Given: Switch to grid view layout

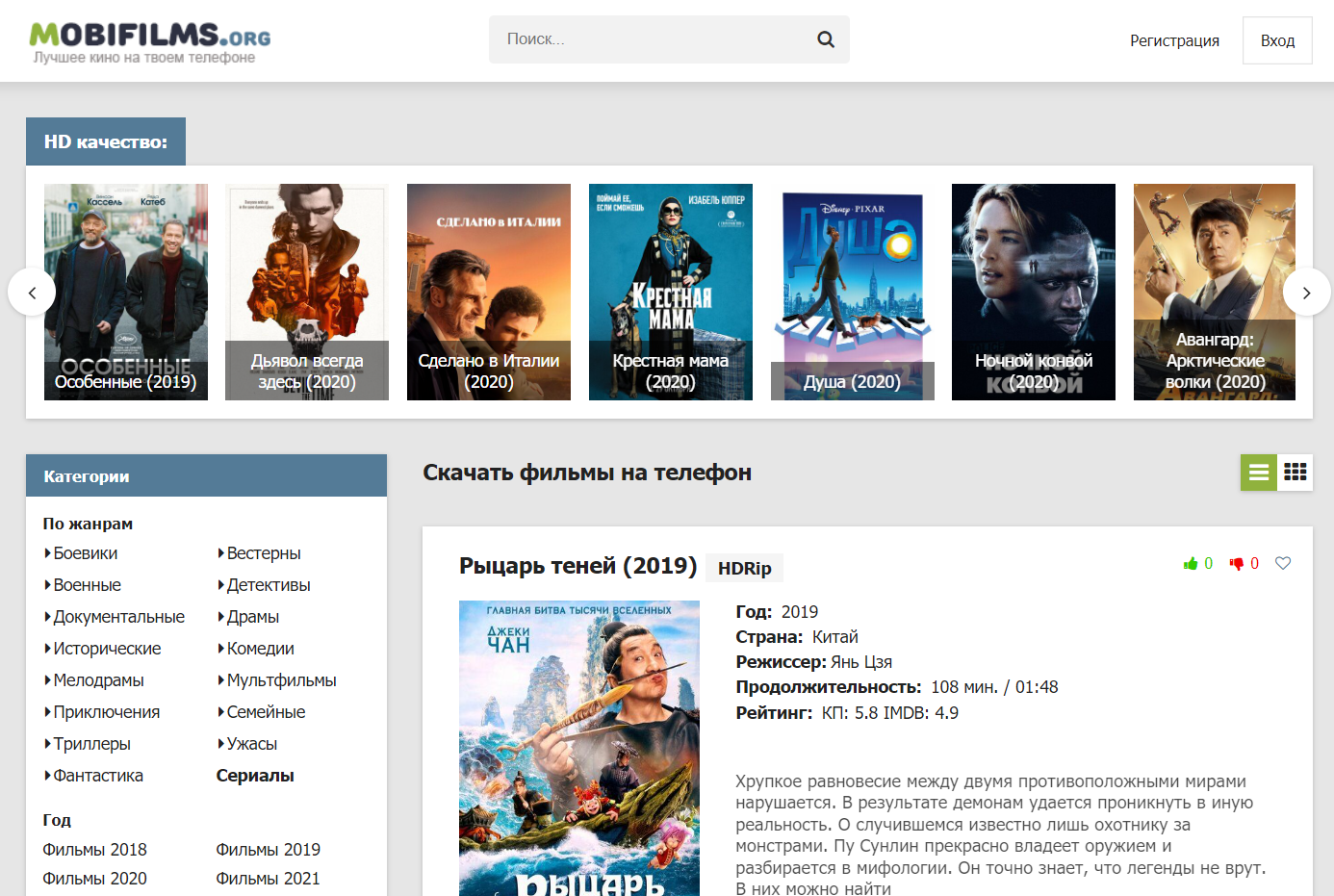Looking at the screenshot, I should [1295, 472].
